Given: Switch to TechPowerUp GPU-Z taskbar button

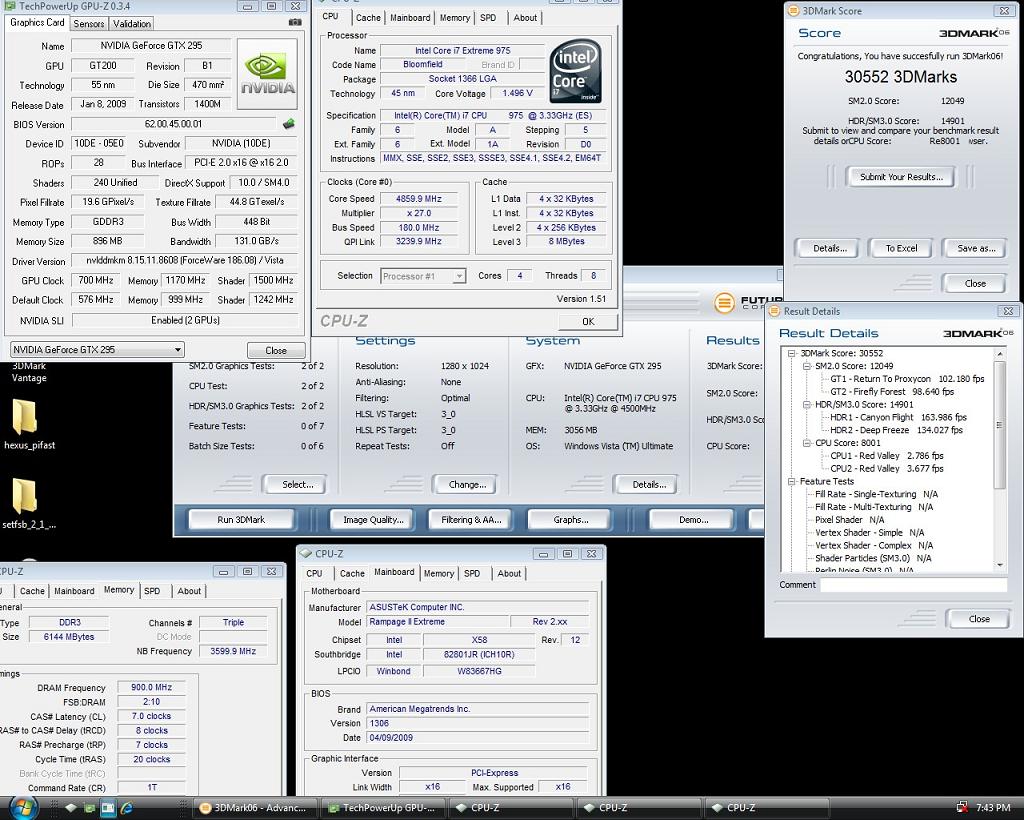Looking at the screenshot, I should point(385,808).
